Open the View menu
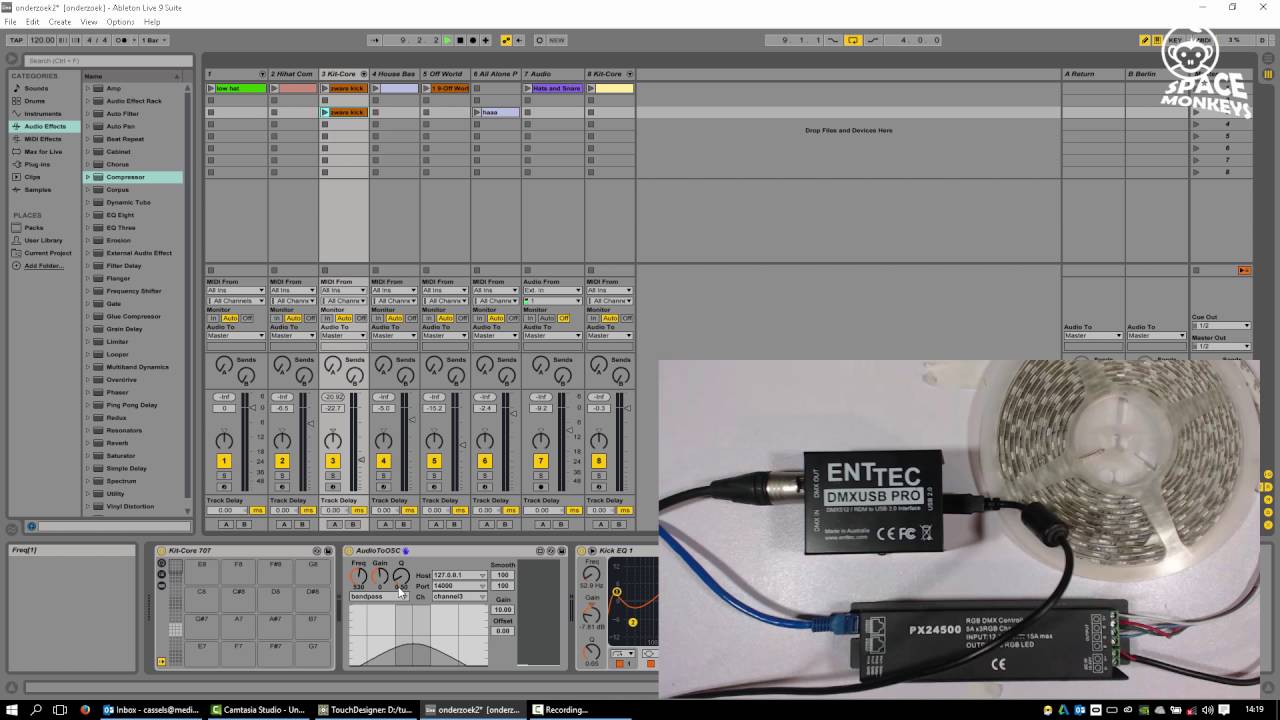Viewport: 1280px width, 720px height. point(89,22)
